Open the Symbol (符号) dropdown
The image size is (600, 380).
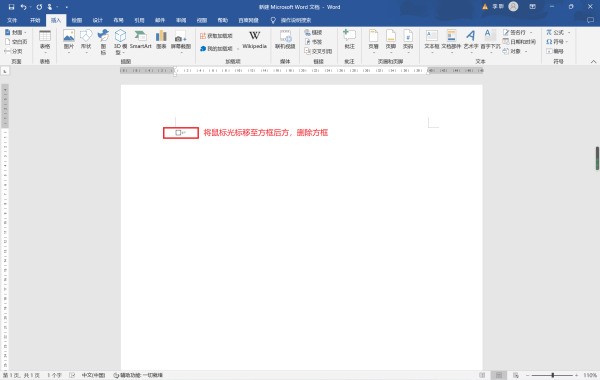(557, 42)
